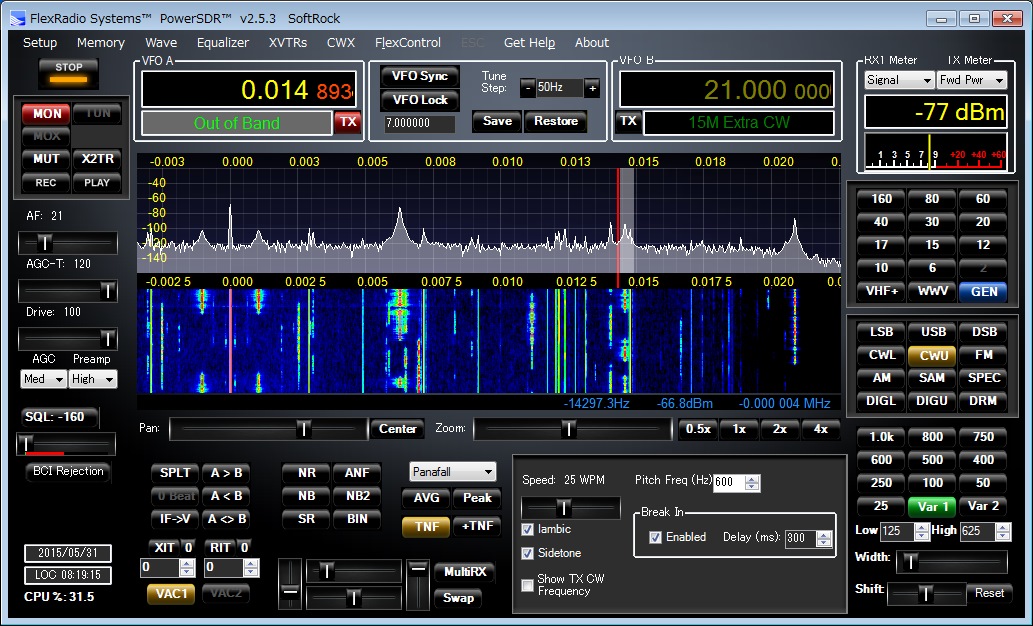
Task: Toggle Break In Enabled checkbox
Action: [656, 537]
